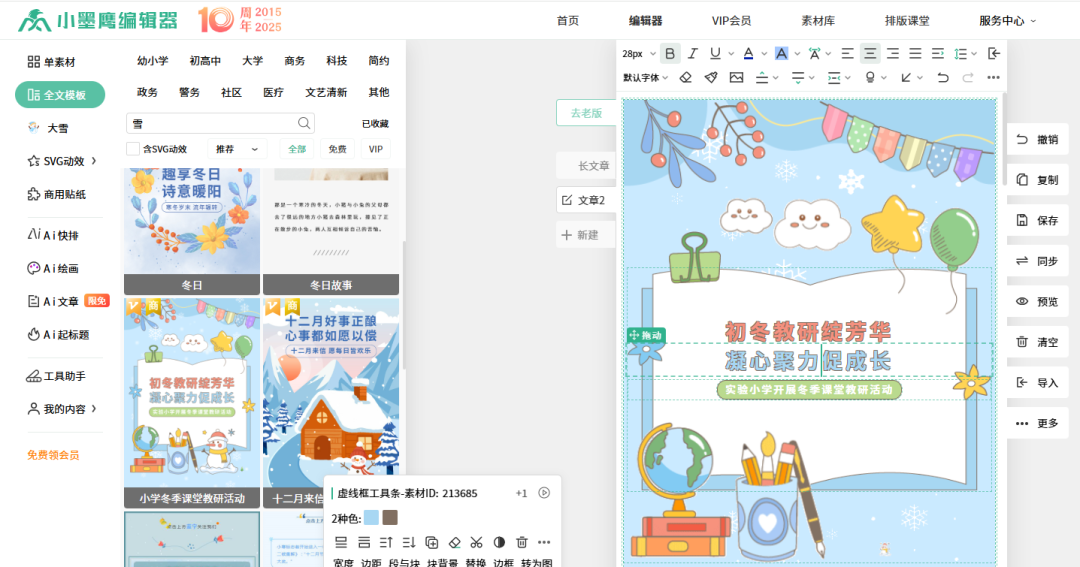Click the contrast half-circle icon in popup
1080x567 pixels.
coord(499,542)
